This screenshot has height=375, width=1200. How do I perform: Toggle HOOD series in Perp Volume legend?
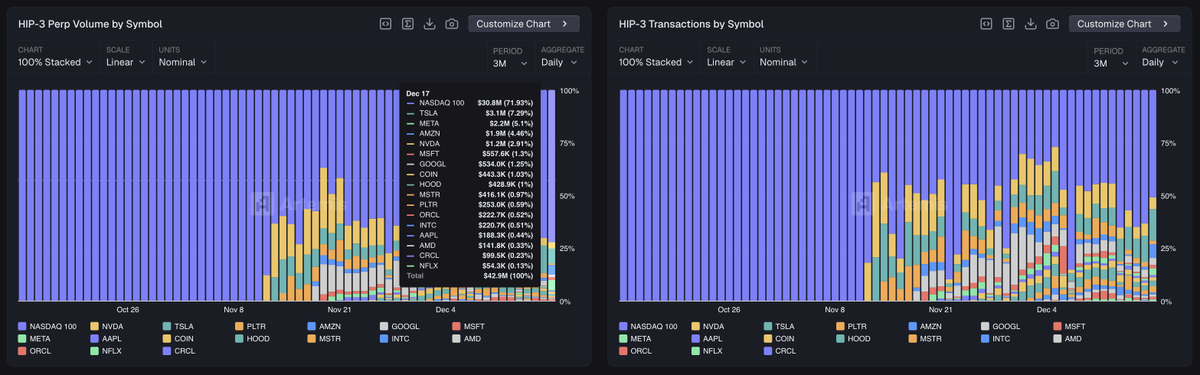point(251,339)
